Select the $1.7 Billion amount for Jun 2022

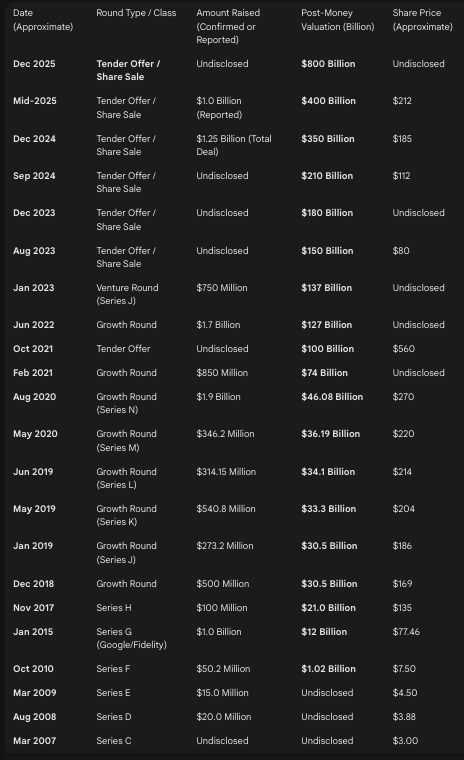218,325
